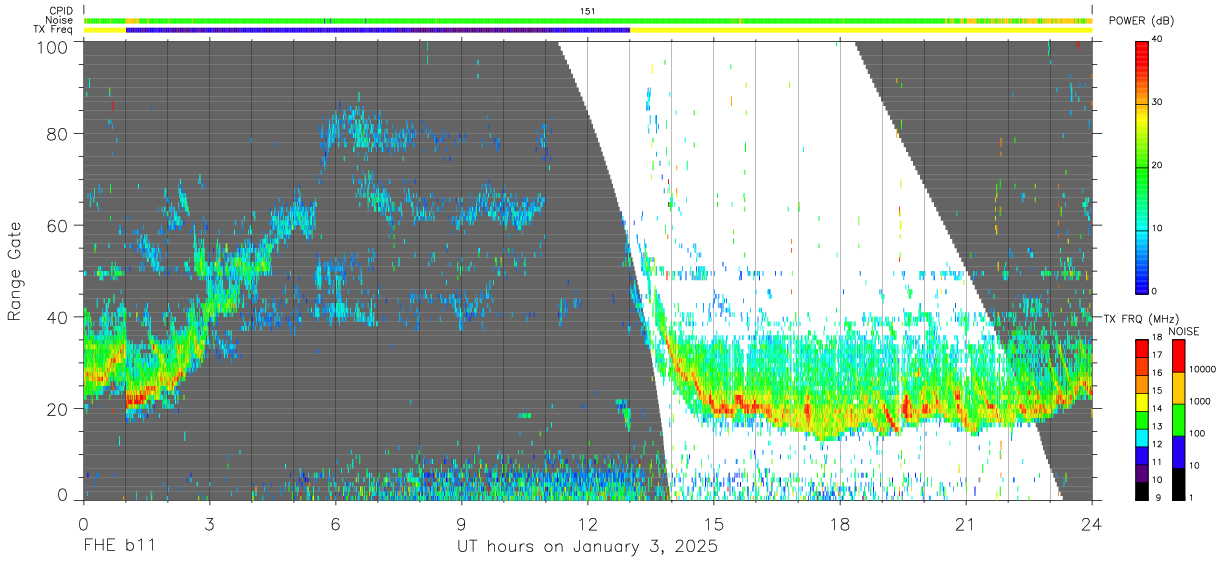Click the 'NOISE' legend title

(x=1183, y=331)
